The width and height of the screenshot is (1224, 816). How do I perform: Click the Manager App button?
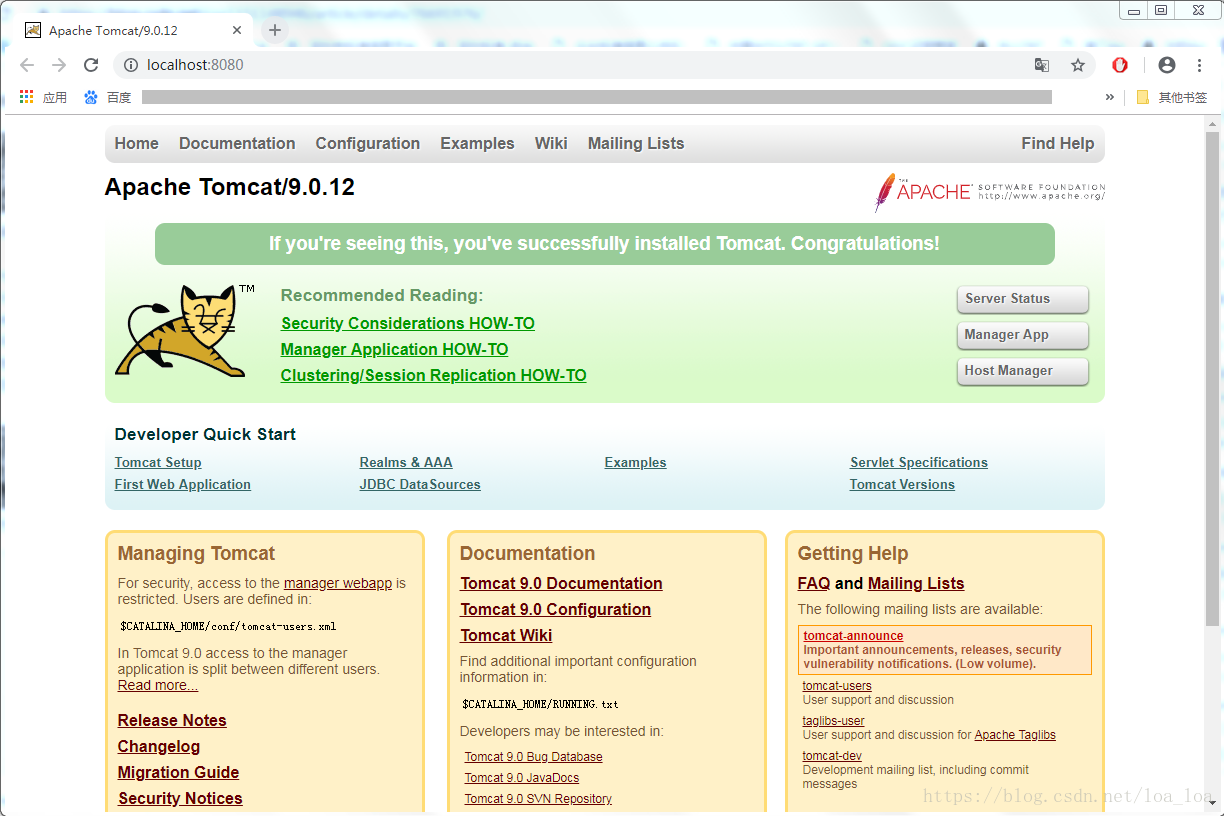coord(1022,335)
